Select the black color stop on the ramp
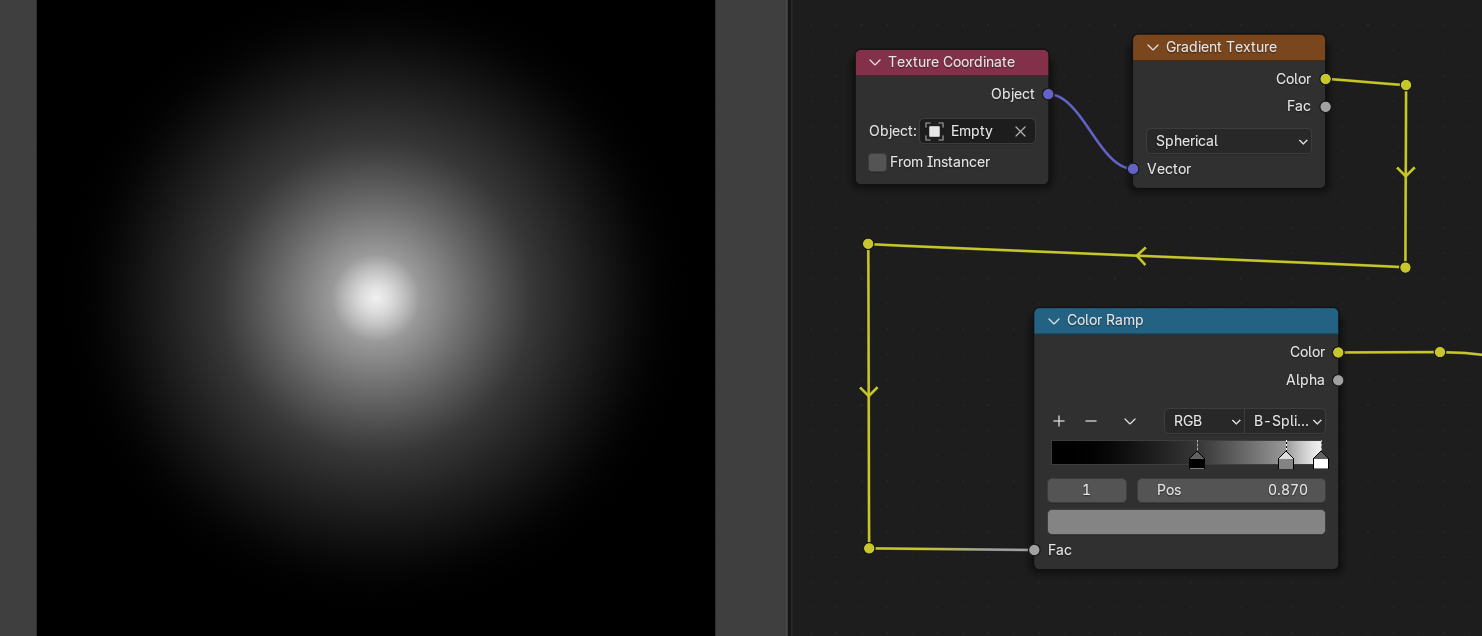The height and width of the screenshot is (636, 1482). (x=1197, y=461)
